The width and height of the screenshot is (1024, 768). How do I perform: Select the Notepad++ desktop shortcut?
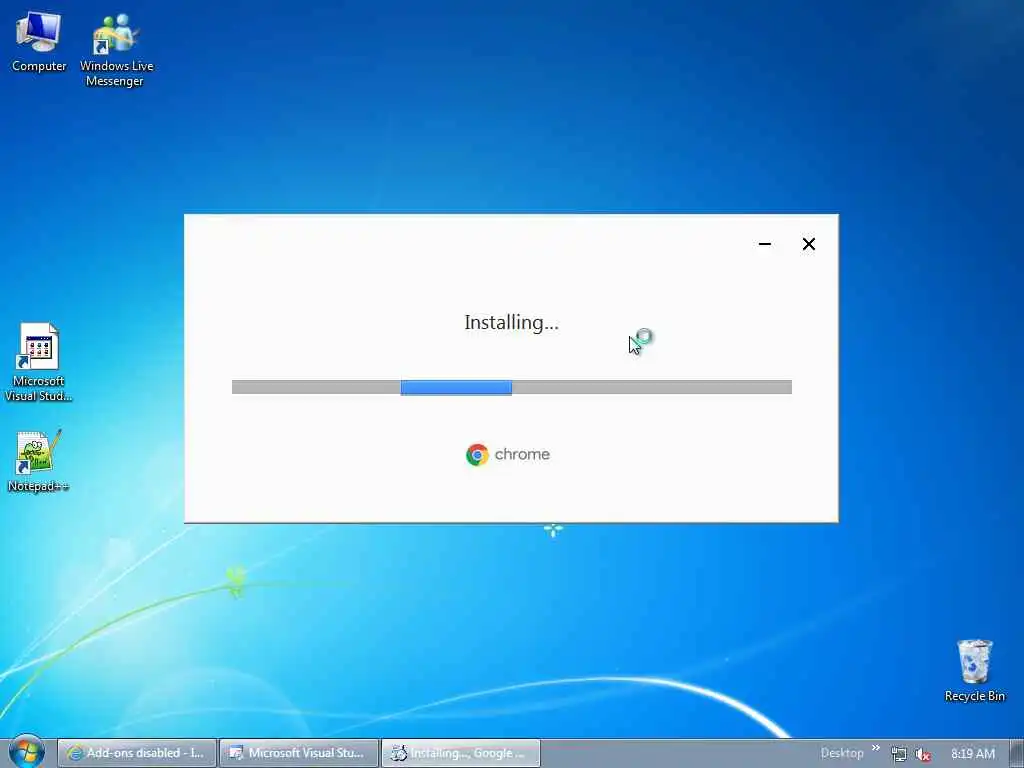(x=38, y=461)
